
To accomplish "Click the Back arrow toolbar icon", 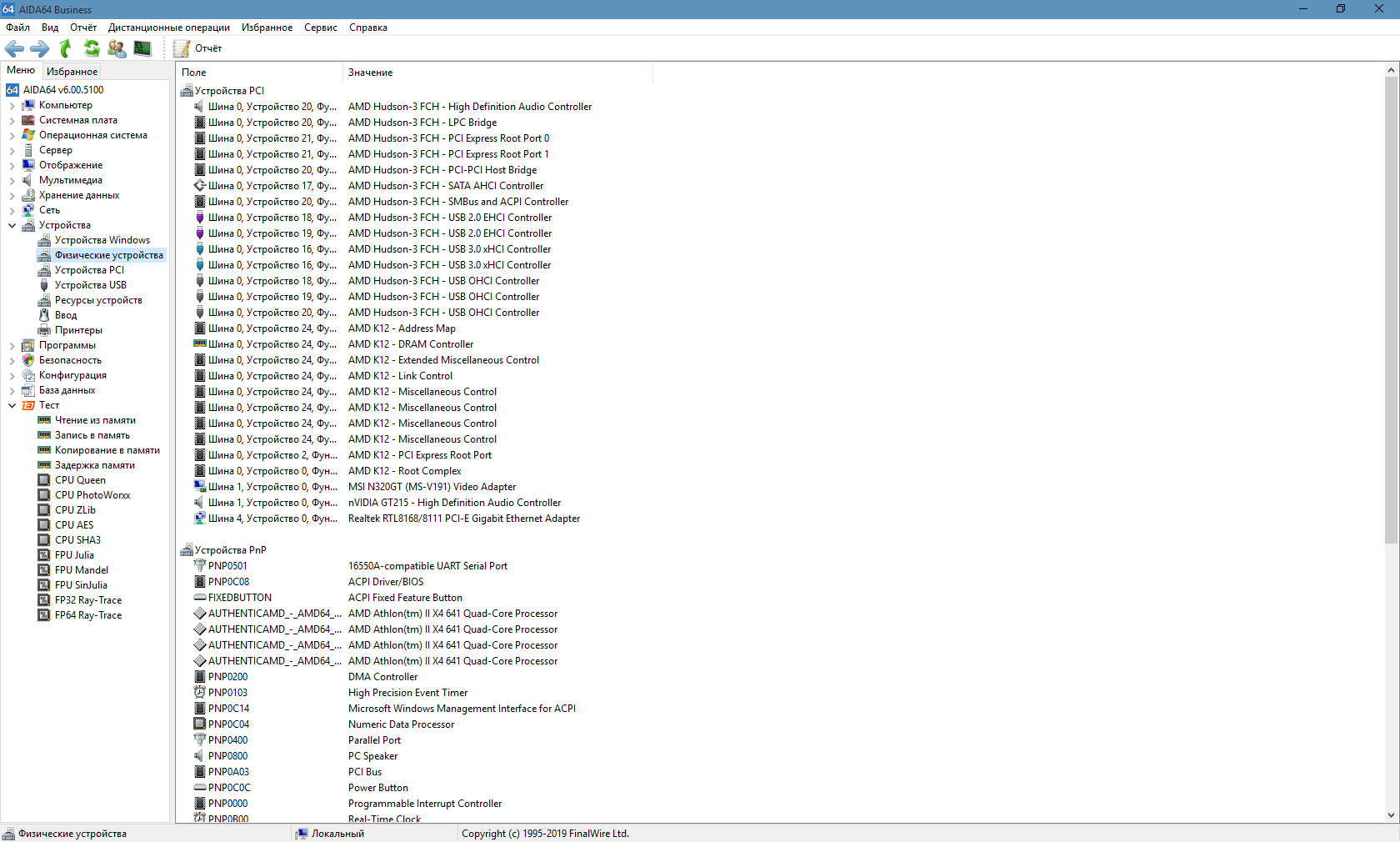I will pos(14,48).
